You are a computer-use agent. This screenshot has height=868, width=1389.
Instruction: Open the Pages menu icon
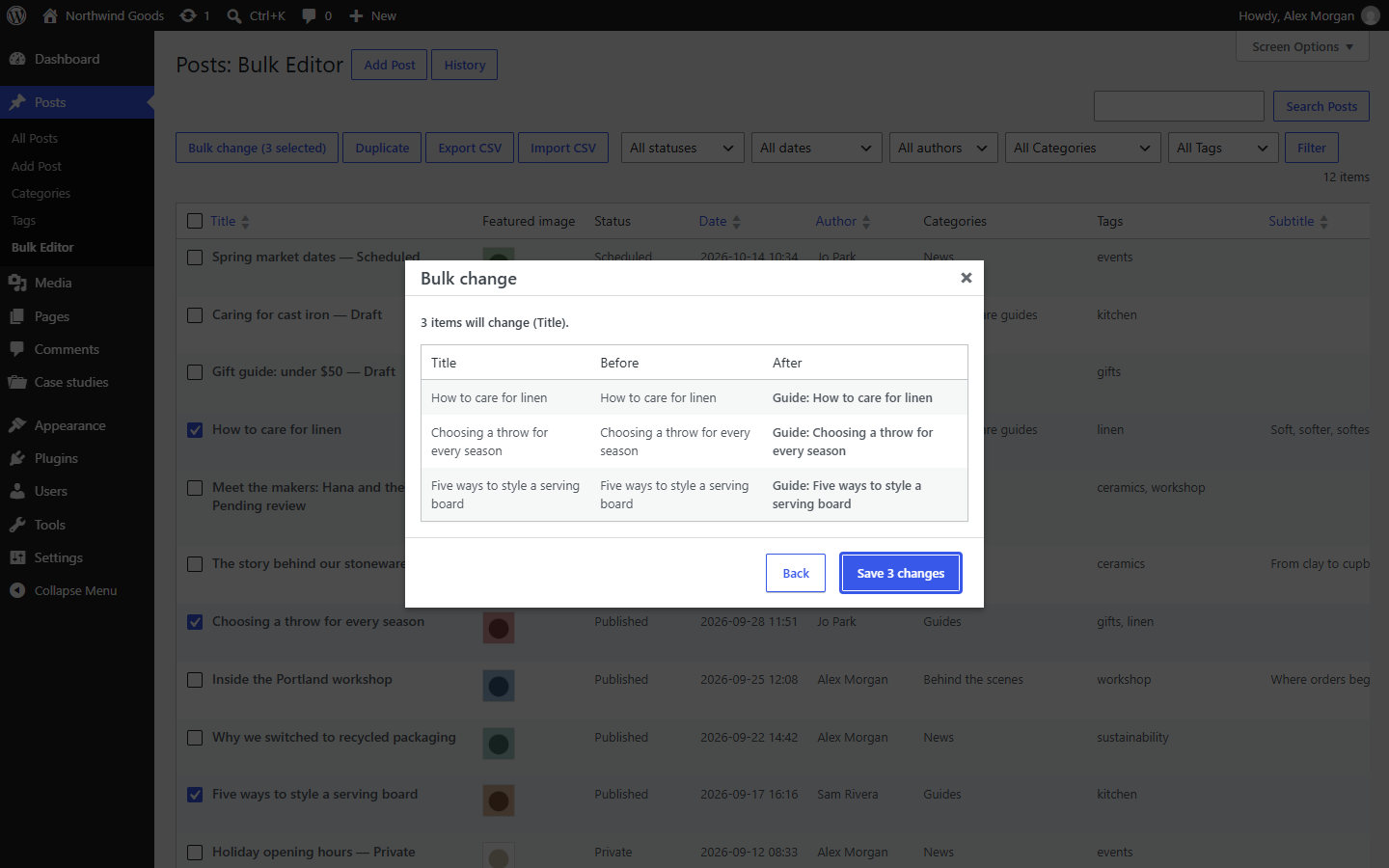[x=17, y=316]
